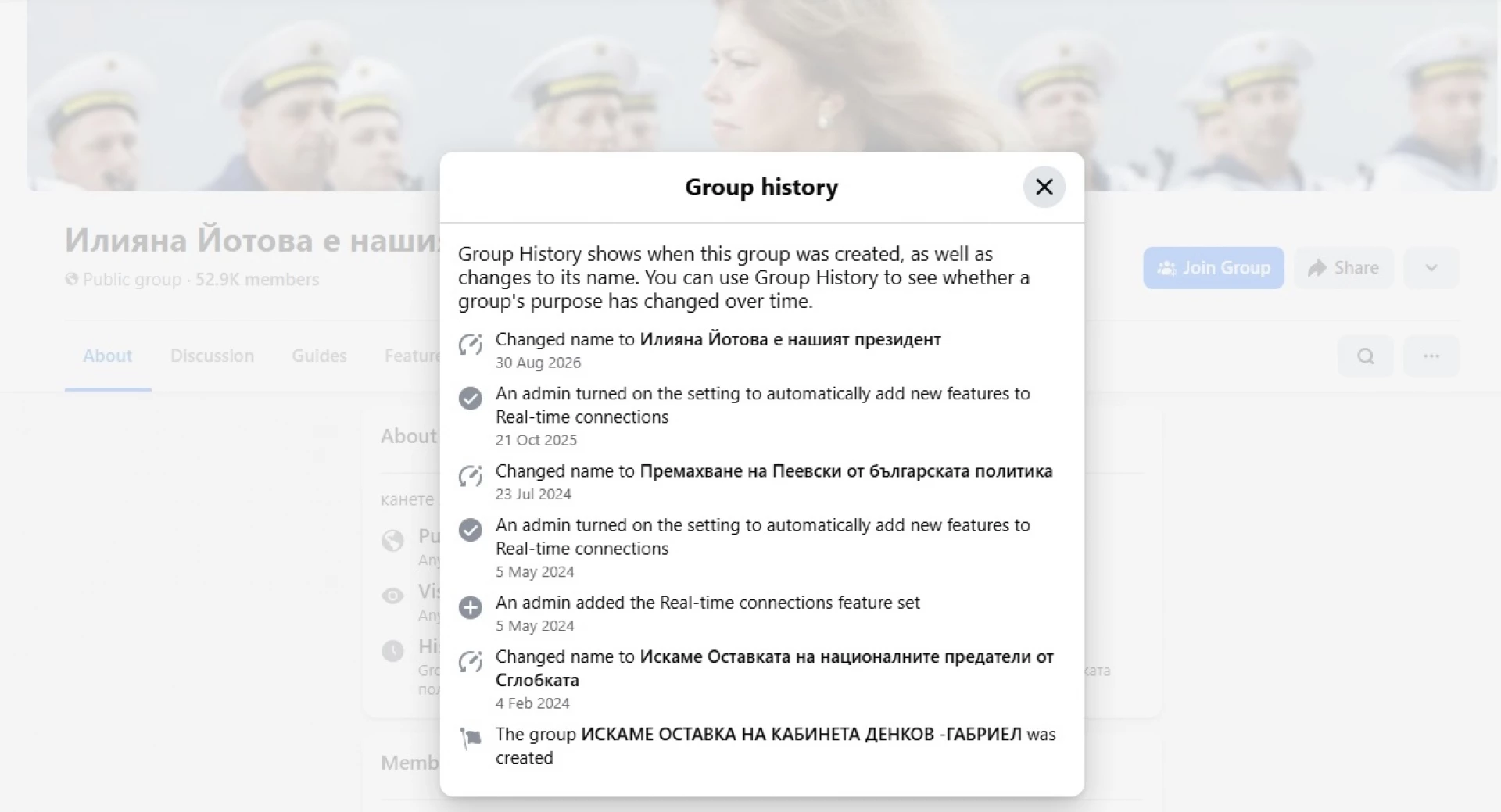Image resolution: width=1501 pixels, height=812 pixels.
Task: Click the flag icon for group creation
Action: coord(470,739)
